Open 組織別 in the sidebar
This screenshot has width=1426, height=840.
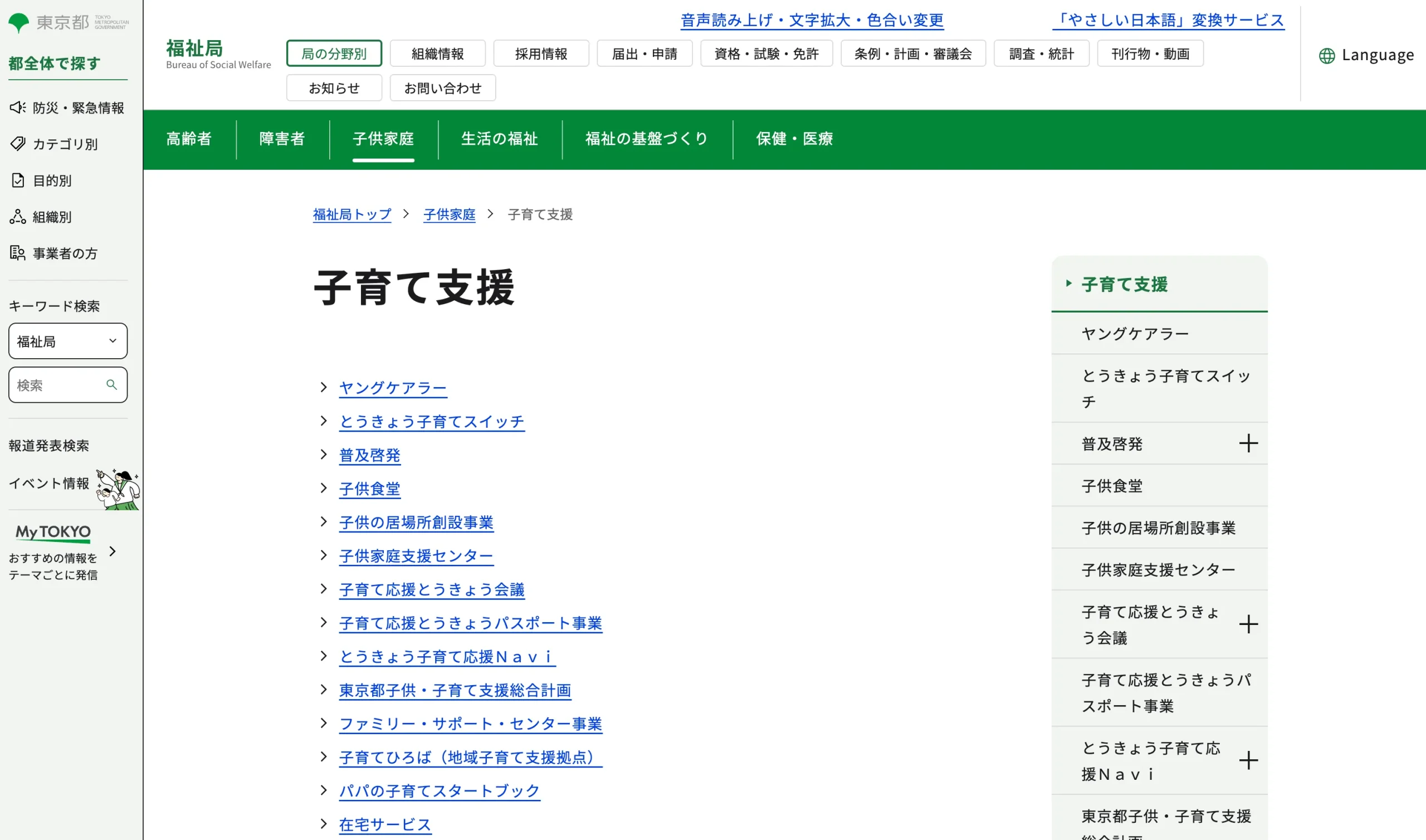[41, 217]
